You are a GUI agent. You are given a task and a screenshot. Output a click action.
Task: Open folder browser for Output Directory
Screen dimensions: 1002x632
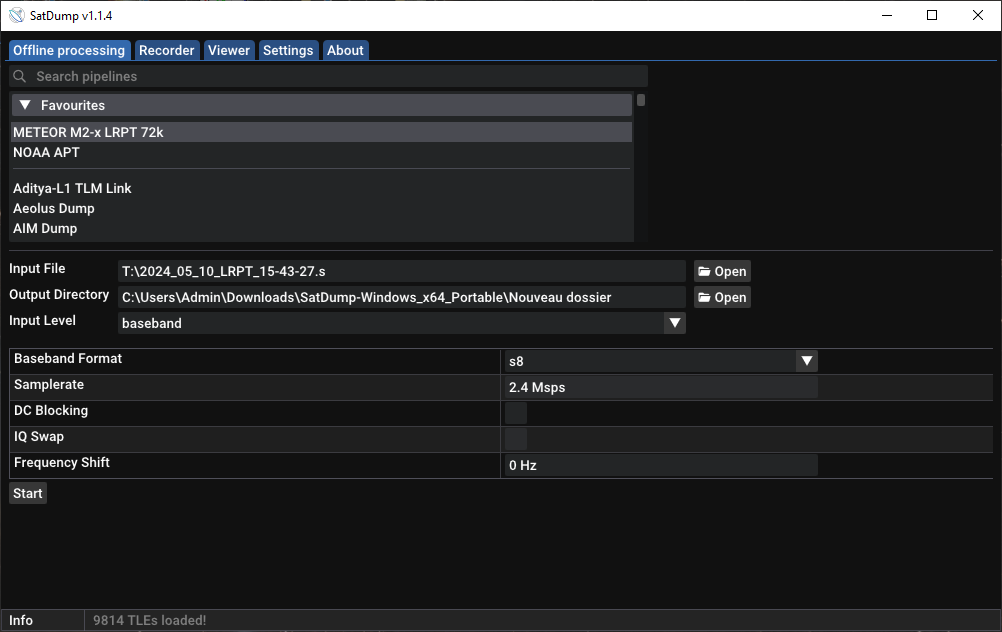click(722, 297)
